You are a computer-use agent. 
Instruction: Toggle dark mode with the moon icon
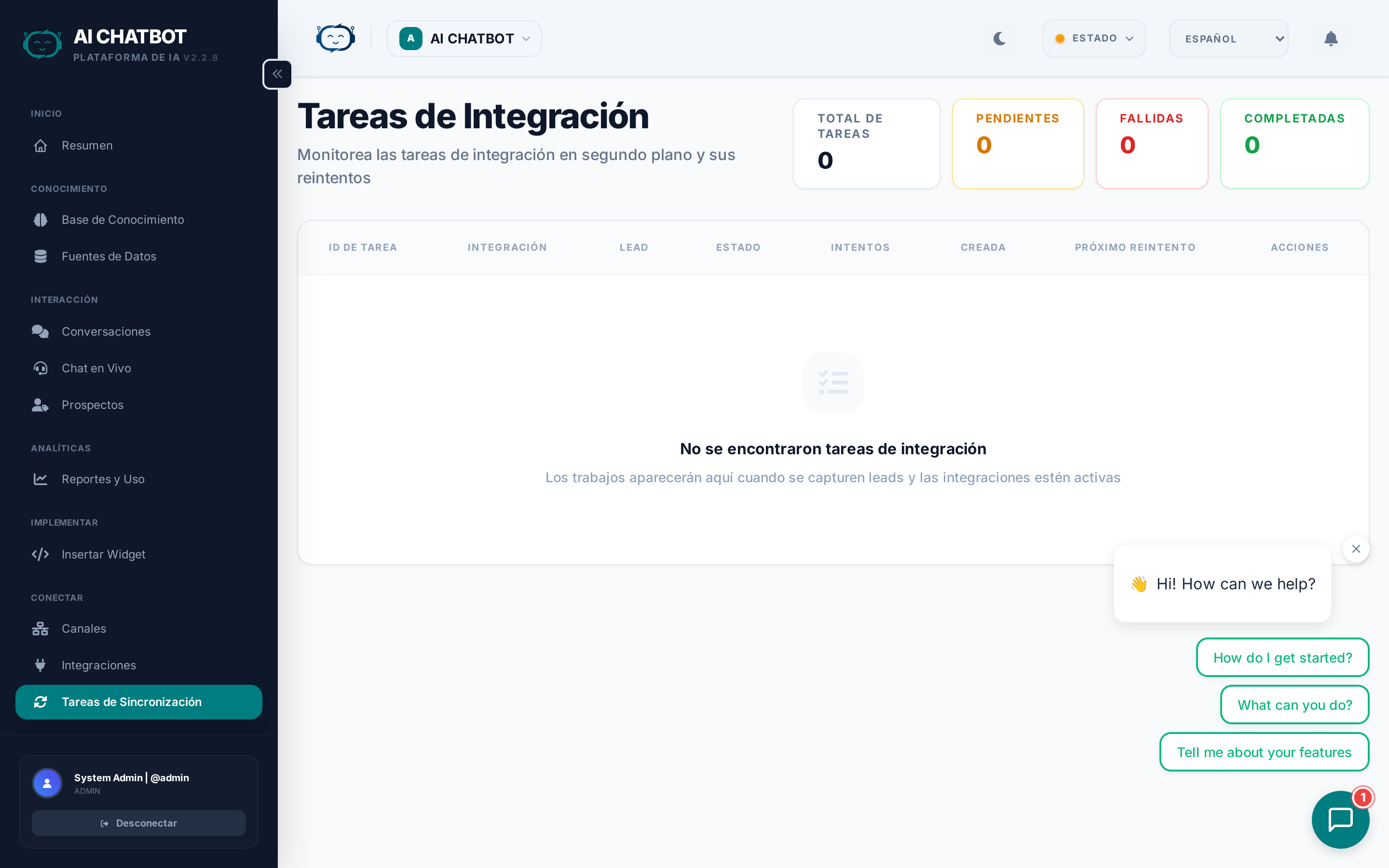(x=999, y=39)
